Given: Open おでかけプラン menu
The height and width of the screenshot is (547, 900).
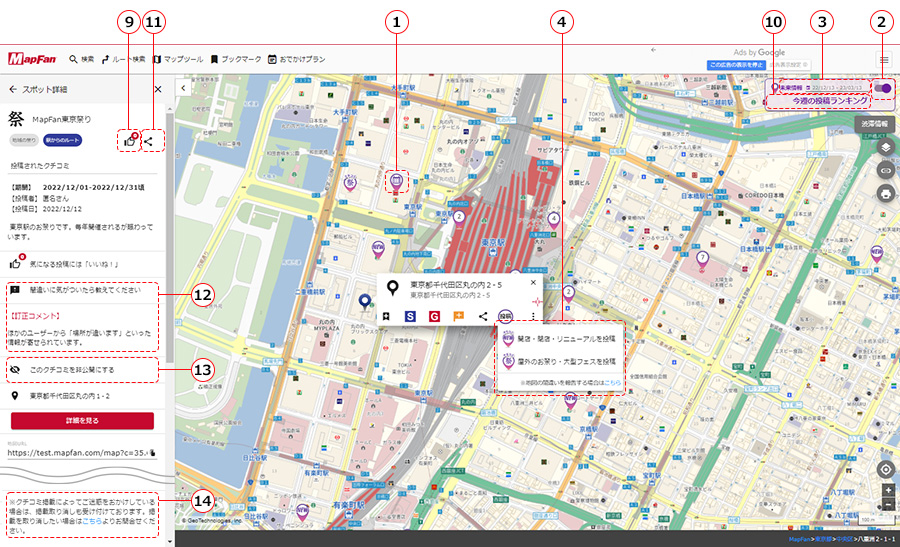Looking at the screenshot, I should pos(297,59).
